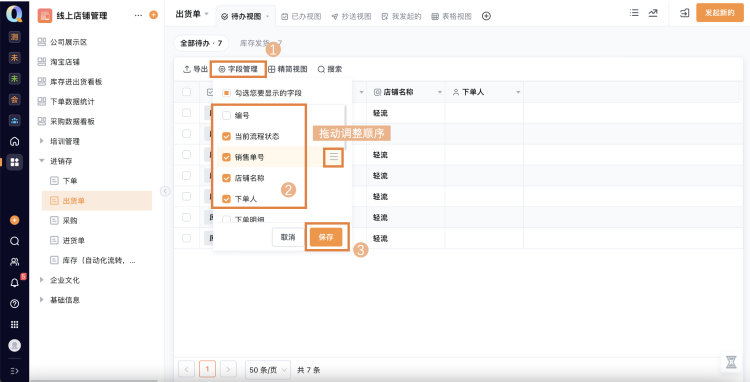Image resolution: width=750 pixels, height=382 pixels.
Task: Click the 字段管理 button
Action: [x=238, y=69]
